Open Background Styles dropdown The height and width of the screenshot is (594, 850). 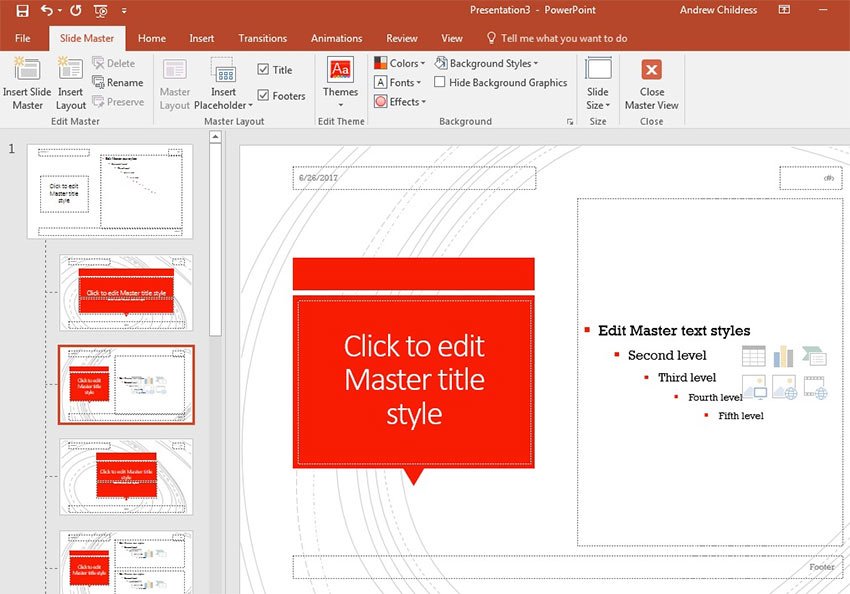coord(487,63)
